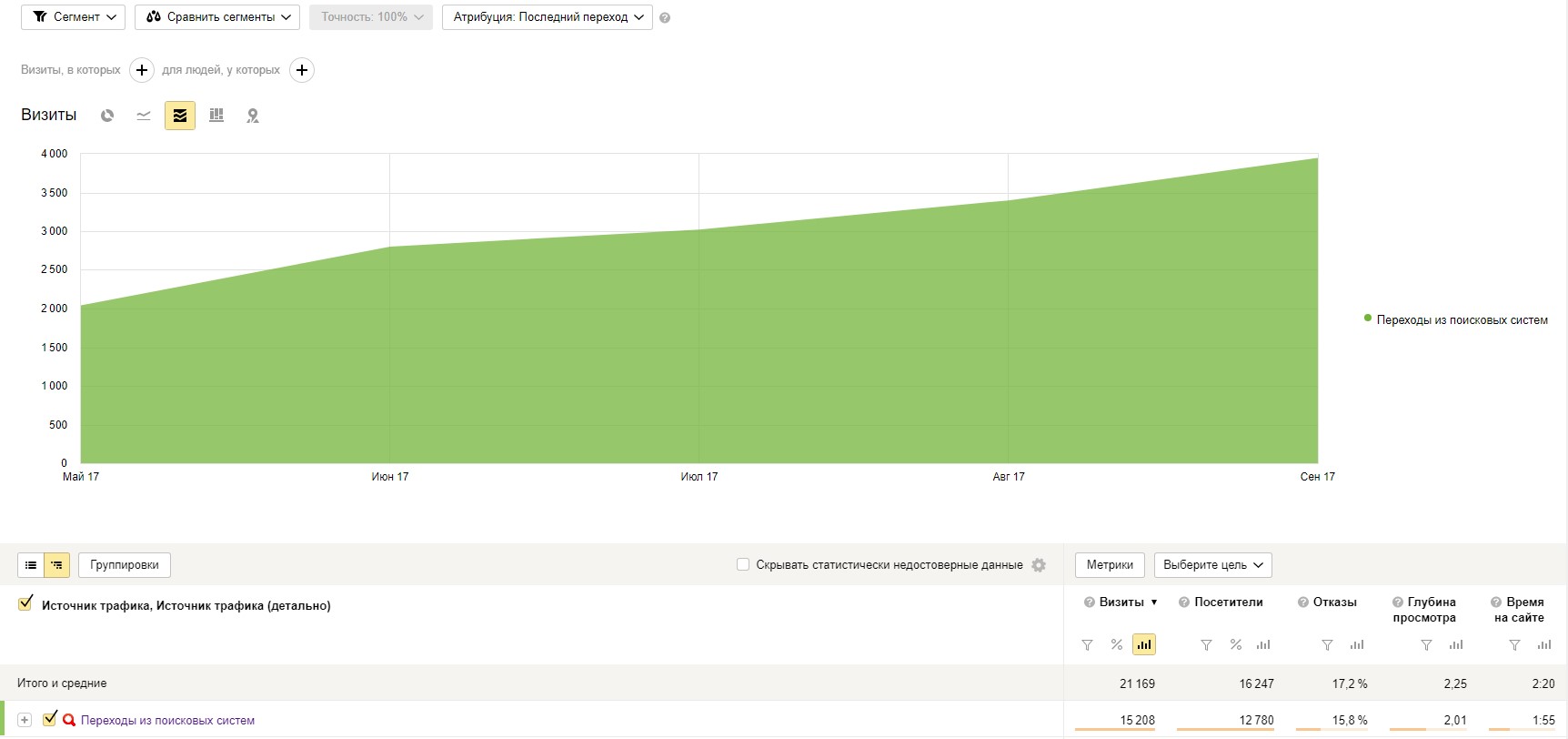The height and width of the screenshot is (739, 1568).
Task: Switch to flat list table view
Action: (x=31, y=565)
